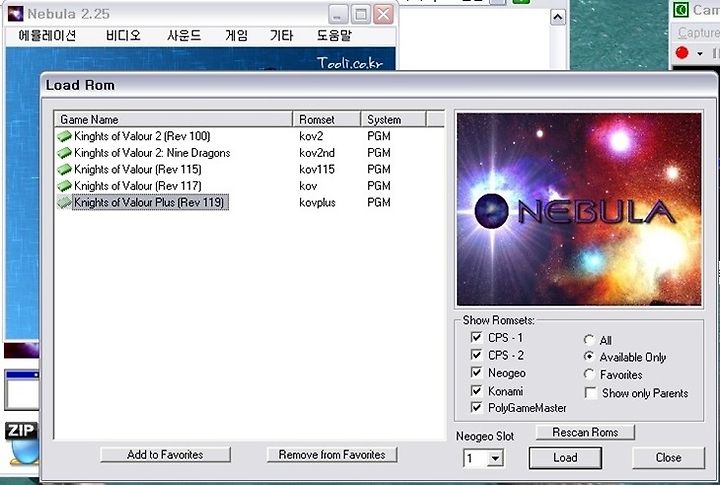Click the chip icon beside Knights of Valour (Rev 117)

point(64,186)
